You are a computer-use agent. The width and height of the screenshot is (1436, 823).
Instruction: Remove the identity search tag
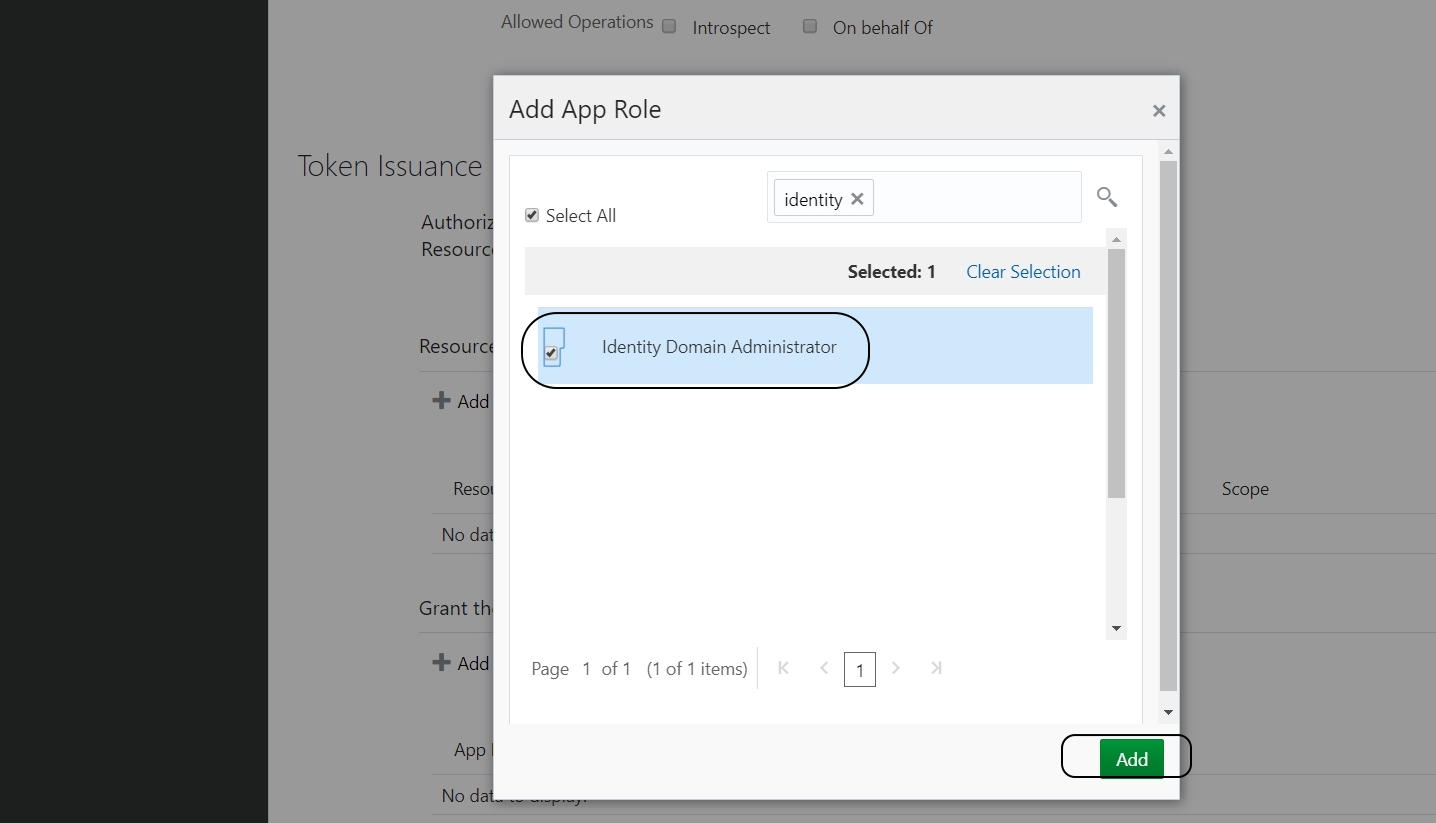(x=857, y=199)
